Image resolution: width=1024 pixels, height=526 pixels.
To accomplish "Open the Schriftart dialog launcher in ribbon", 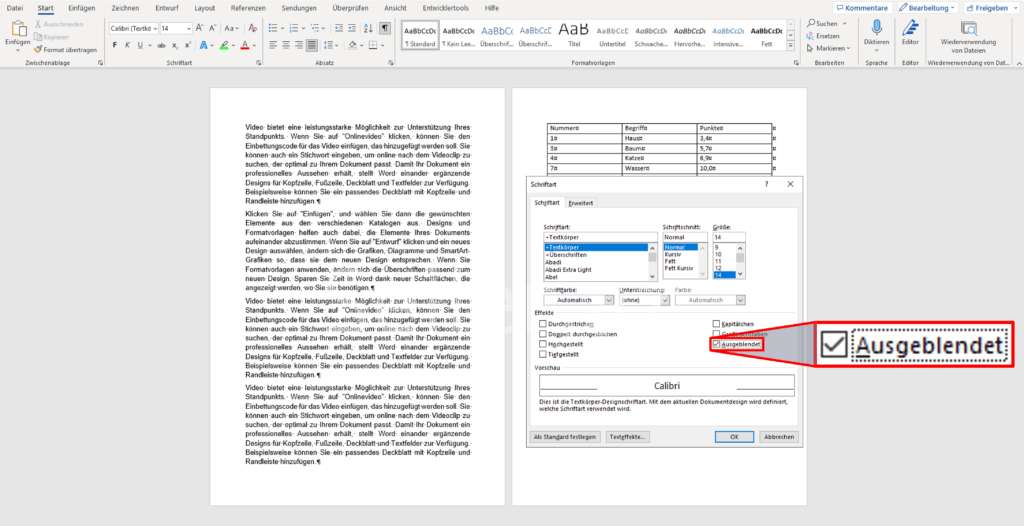I will click(x=259, y=63).
